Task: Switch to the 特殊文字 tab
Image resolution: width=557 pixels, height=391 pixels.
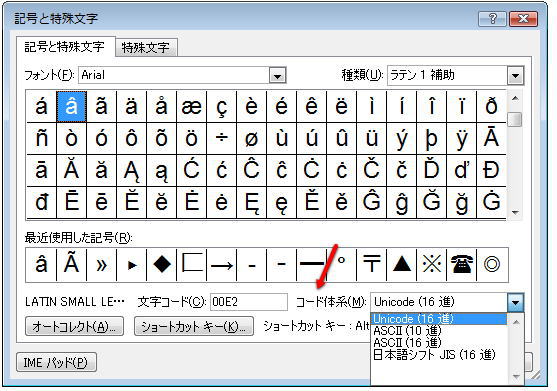Action: tap(146, 47)
